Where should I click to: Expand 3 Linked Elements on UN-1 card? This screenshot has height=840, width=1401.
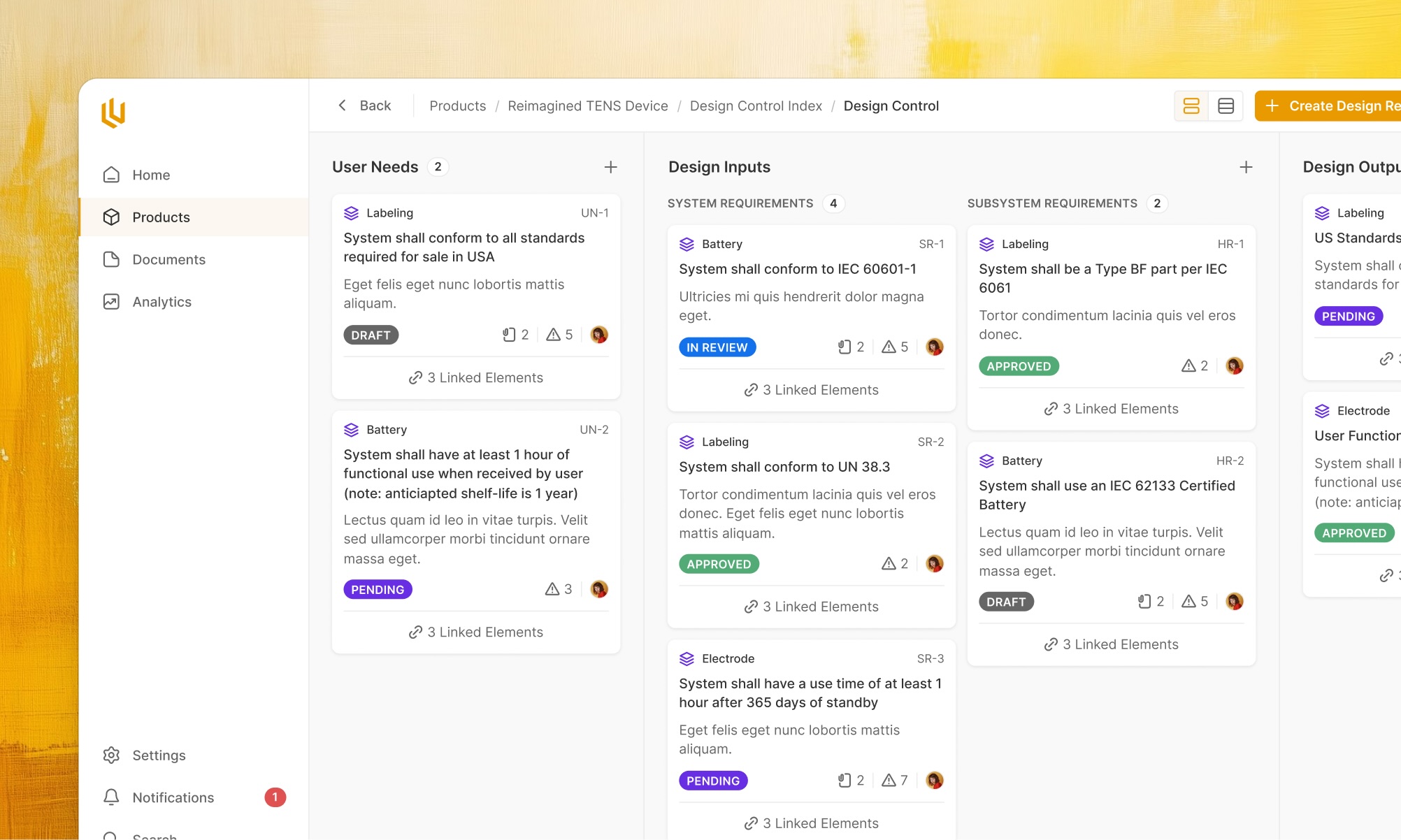pos(476,378)
